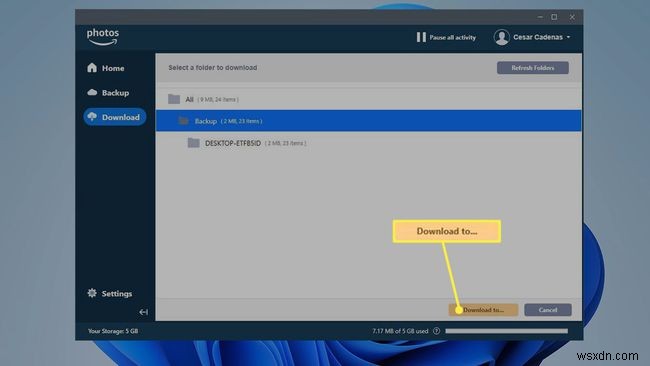Screen dimensions: 650x366
Task: Click the Backup cloud icon
Action: [92, 92]
